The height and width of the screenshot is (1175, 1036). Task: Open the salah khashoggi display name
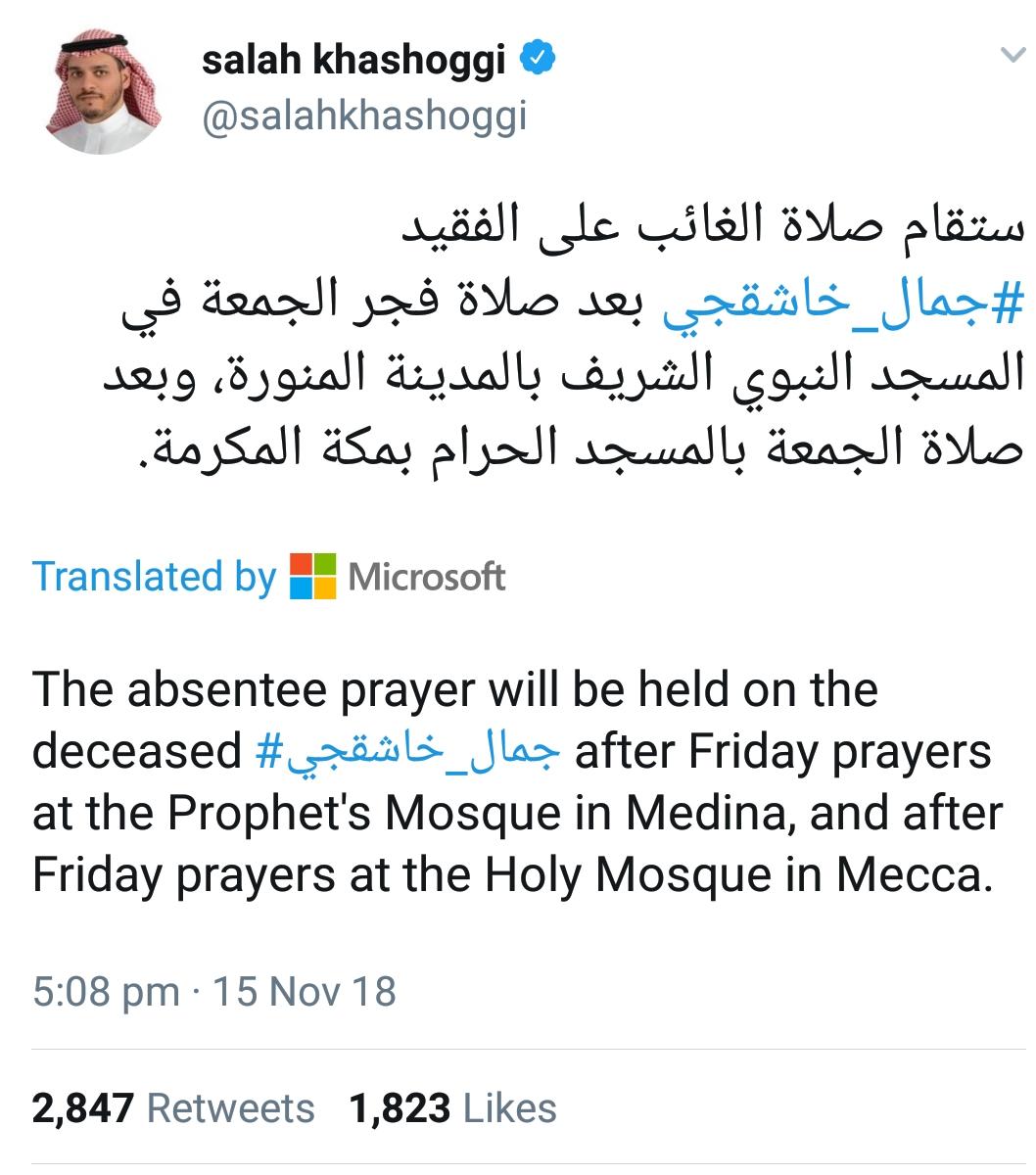[x=353, y=61]
